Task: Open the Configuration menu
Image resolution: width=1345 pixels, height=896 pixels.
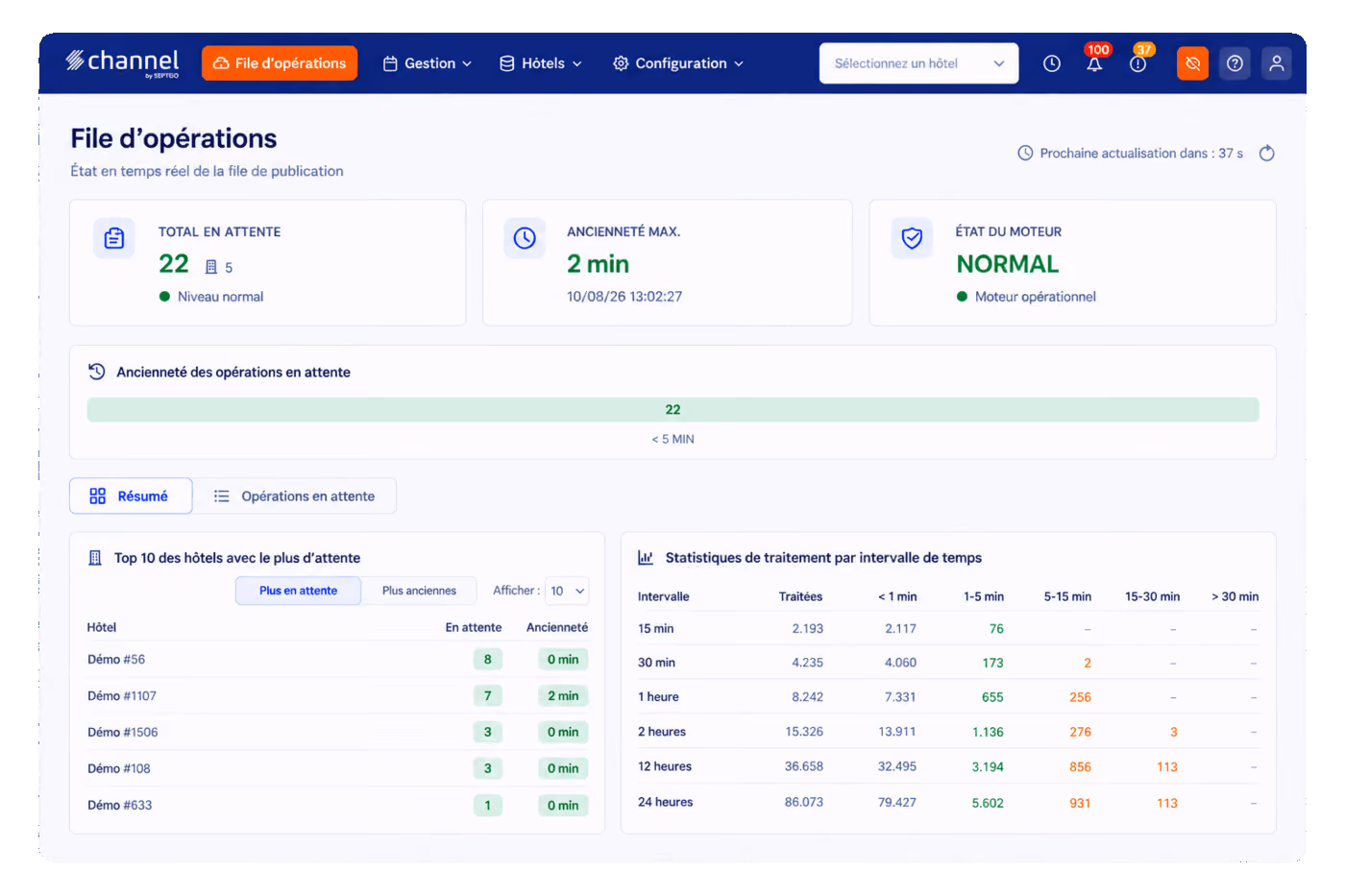Action: click(x=678, y=63)
